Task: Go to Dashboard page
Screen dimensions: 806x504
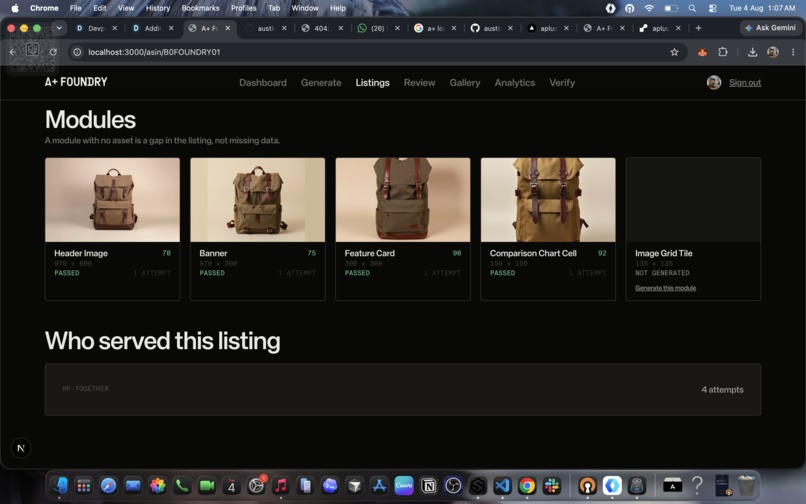Action: pos(263,83)
